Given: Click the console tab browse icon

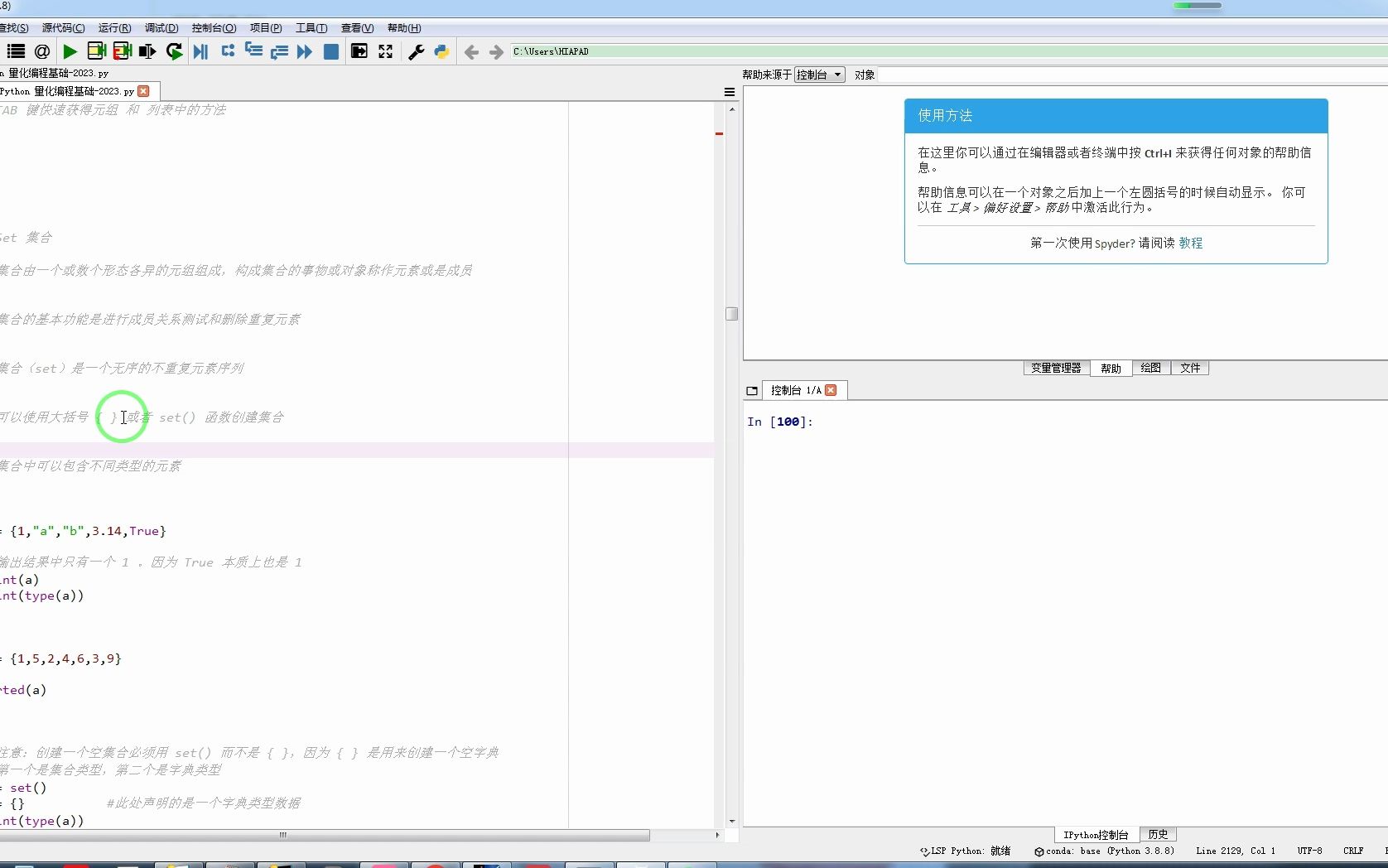Looking at the screenshot, I should (x=752, y=391).
